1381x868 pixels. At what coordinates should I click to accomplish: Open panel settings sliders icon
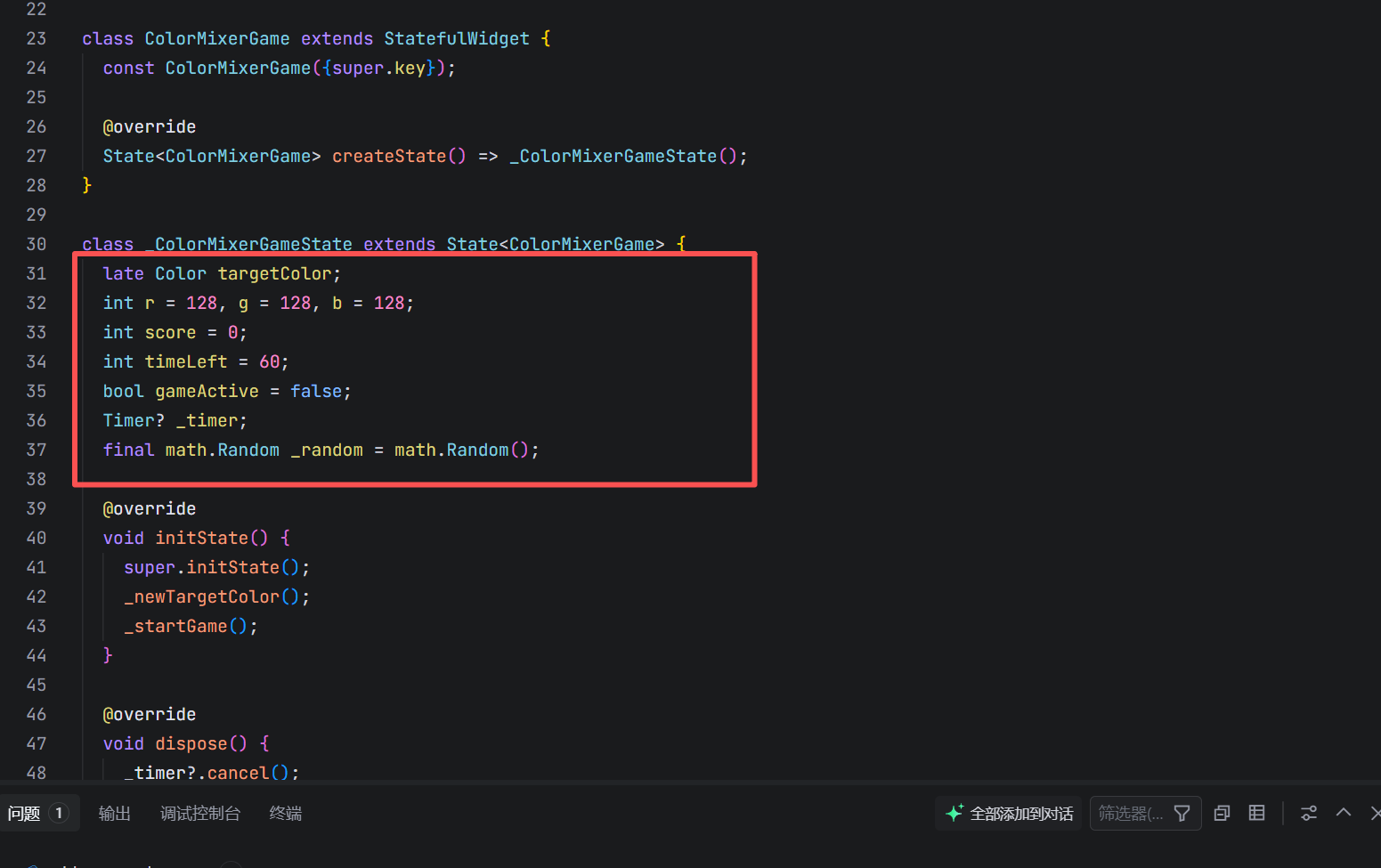pyautogui.click(x=1308, y=814)
